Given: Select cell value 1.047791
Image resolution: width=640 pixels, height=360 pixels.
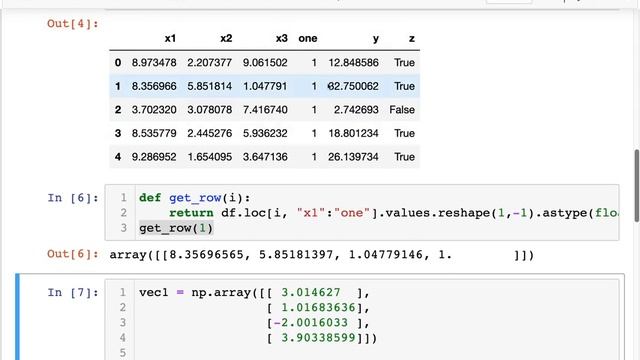Looking at the screenshot, I should [265, 86].
